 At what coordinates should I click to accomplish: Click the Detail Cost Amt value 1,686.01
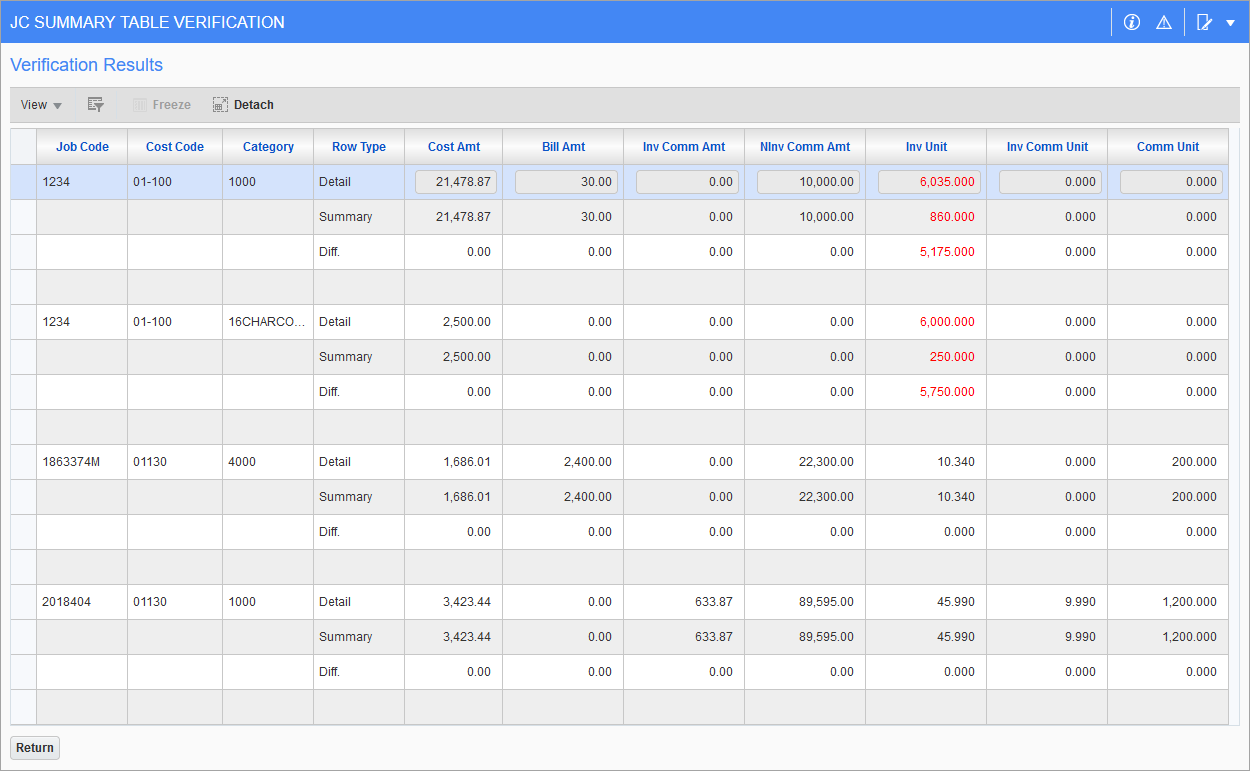tap(466, 462)
